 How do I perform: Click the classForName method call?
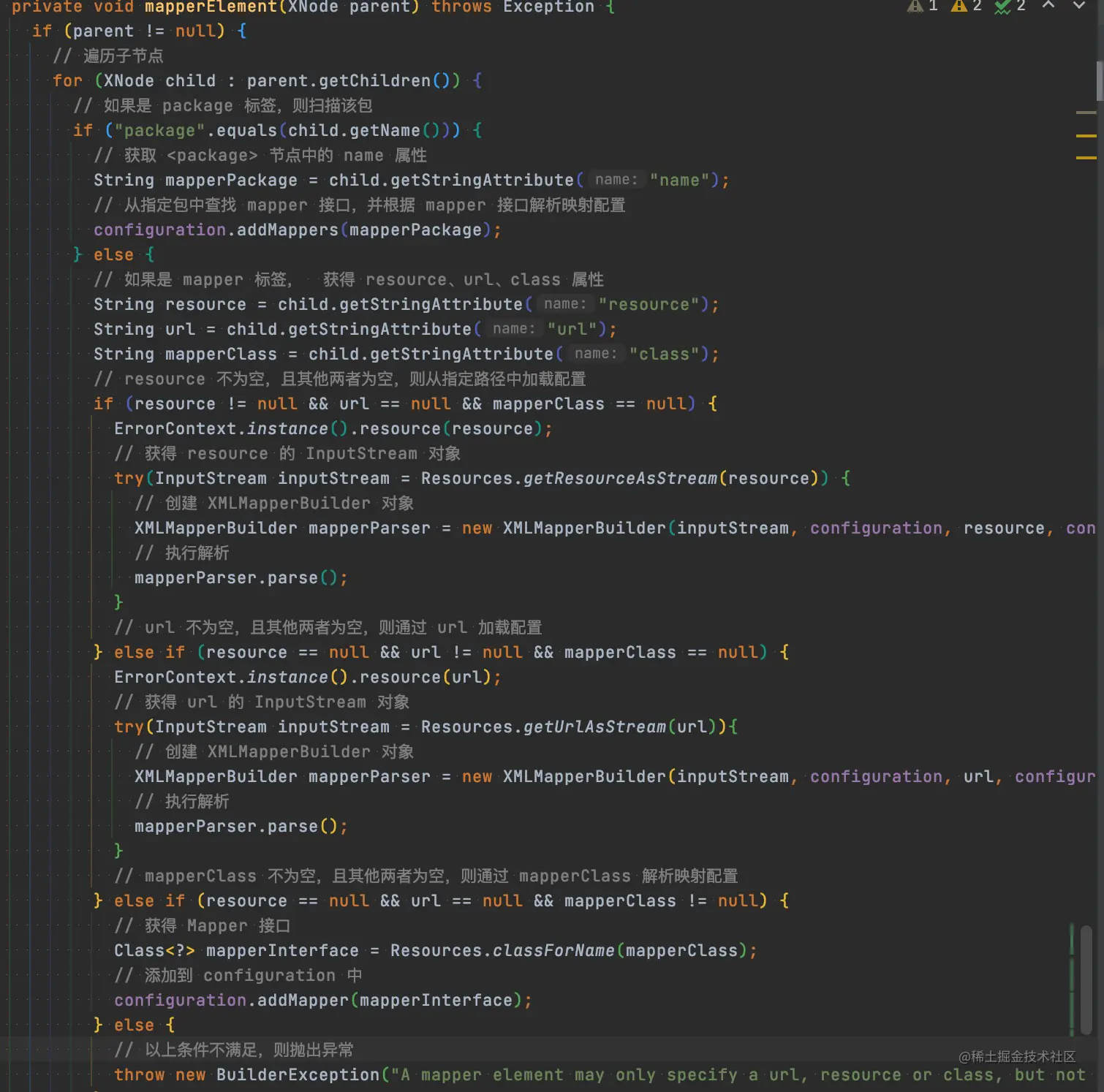click(x=553, y=950)
